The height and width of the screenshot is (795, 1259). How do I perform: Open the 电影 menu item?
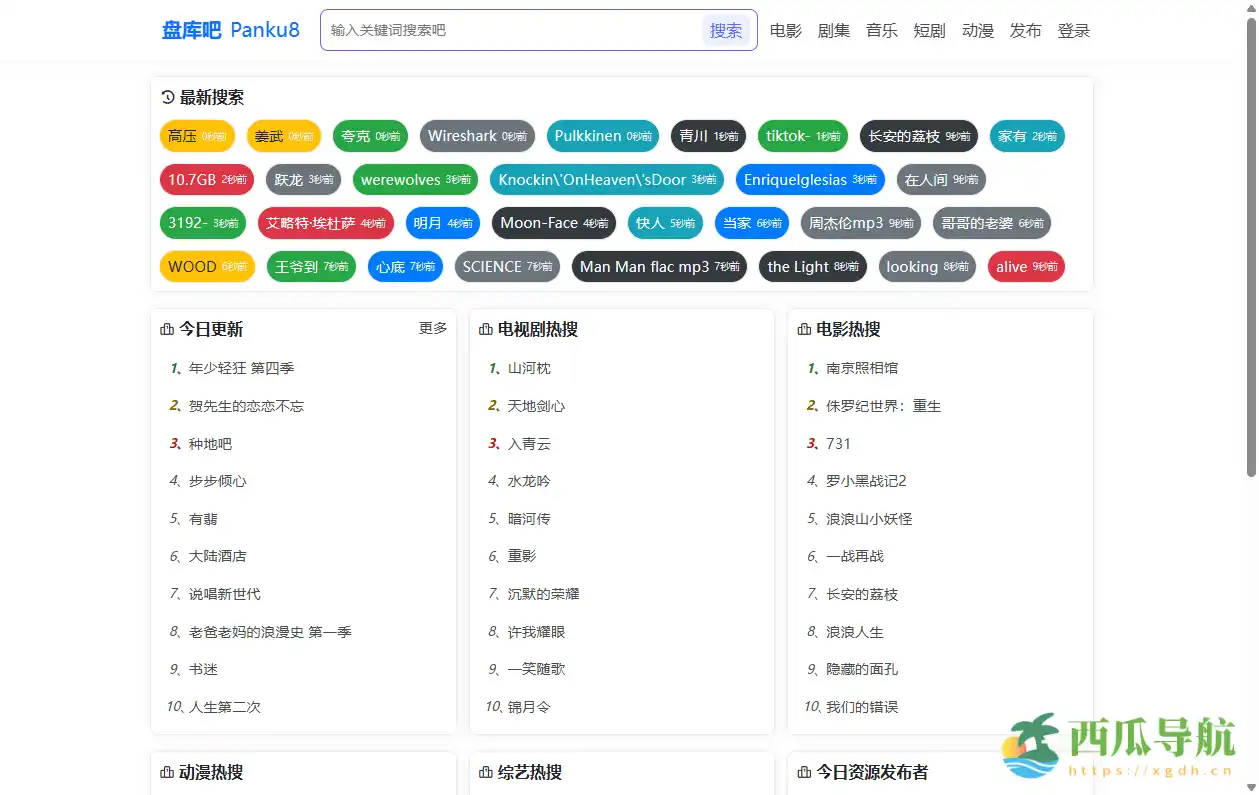click(x=785, y=30)
